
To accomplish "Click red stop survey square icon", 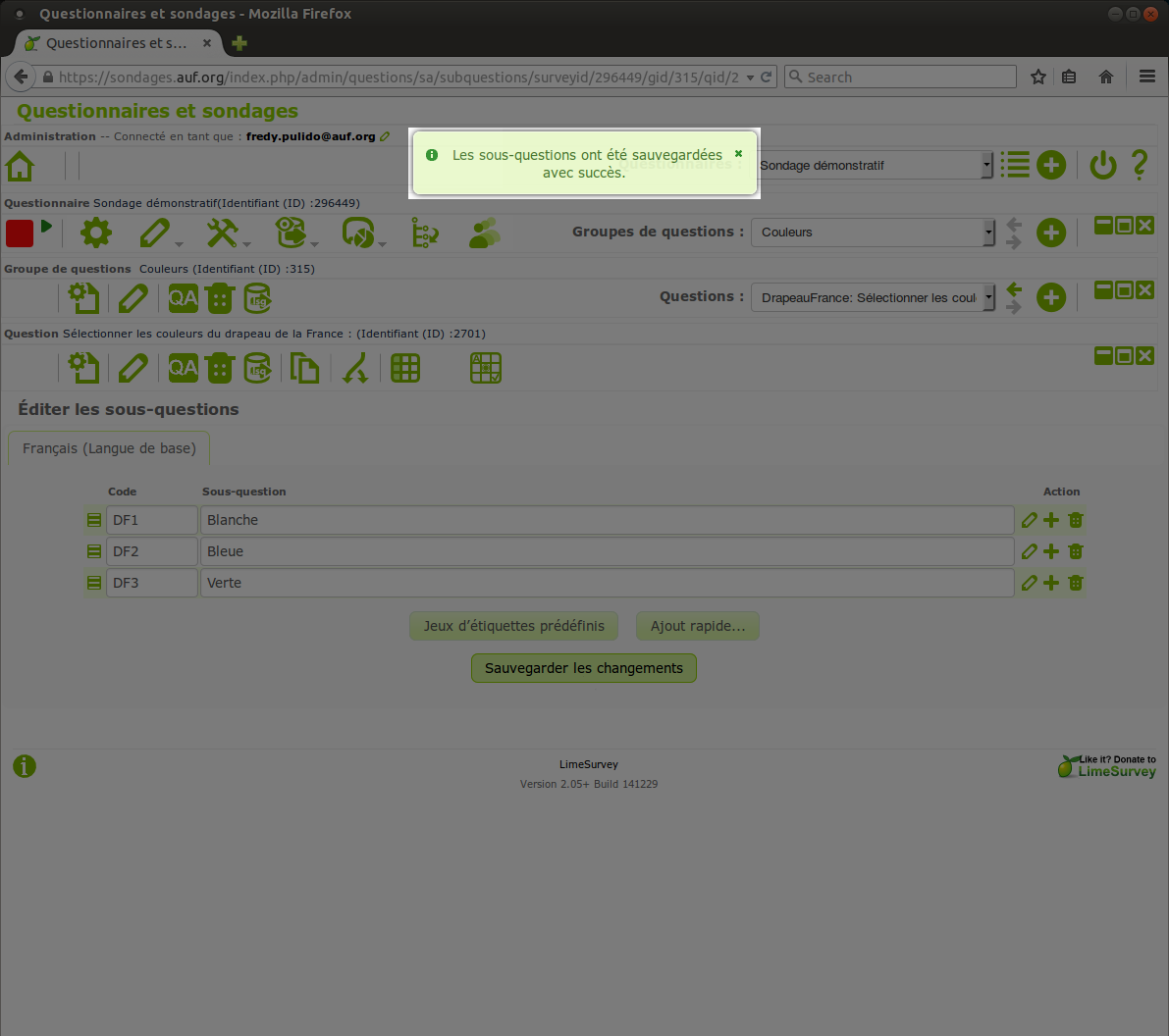I will click(x=20, y=233).
